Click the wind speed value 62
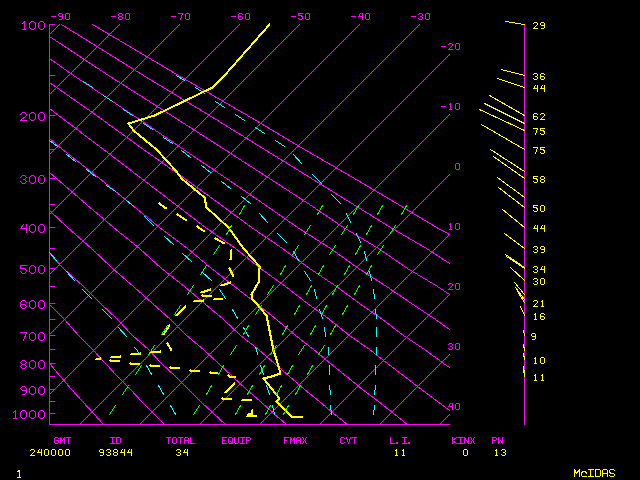This screenshot has width=640, height=480. click(x=539, y=117)
